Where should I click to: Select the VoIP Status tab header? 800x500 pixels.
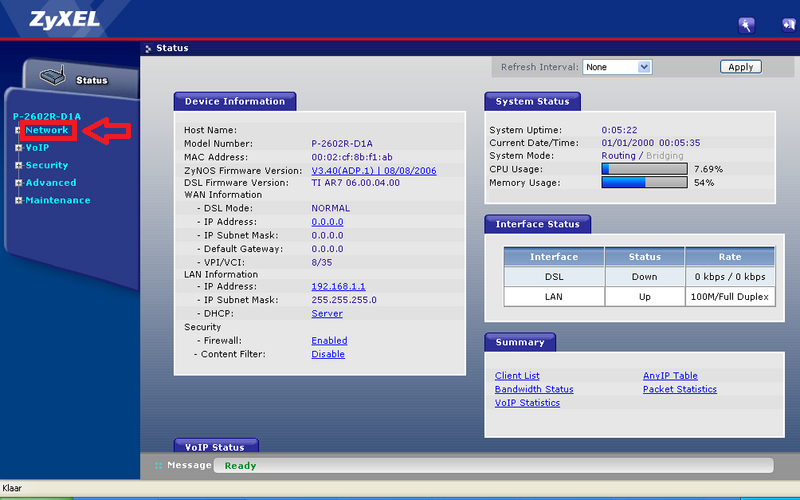click(x=215, y=445)
